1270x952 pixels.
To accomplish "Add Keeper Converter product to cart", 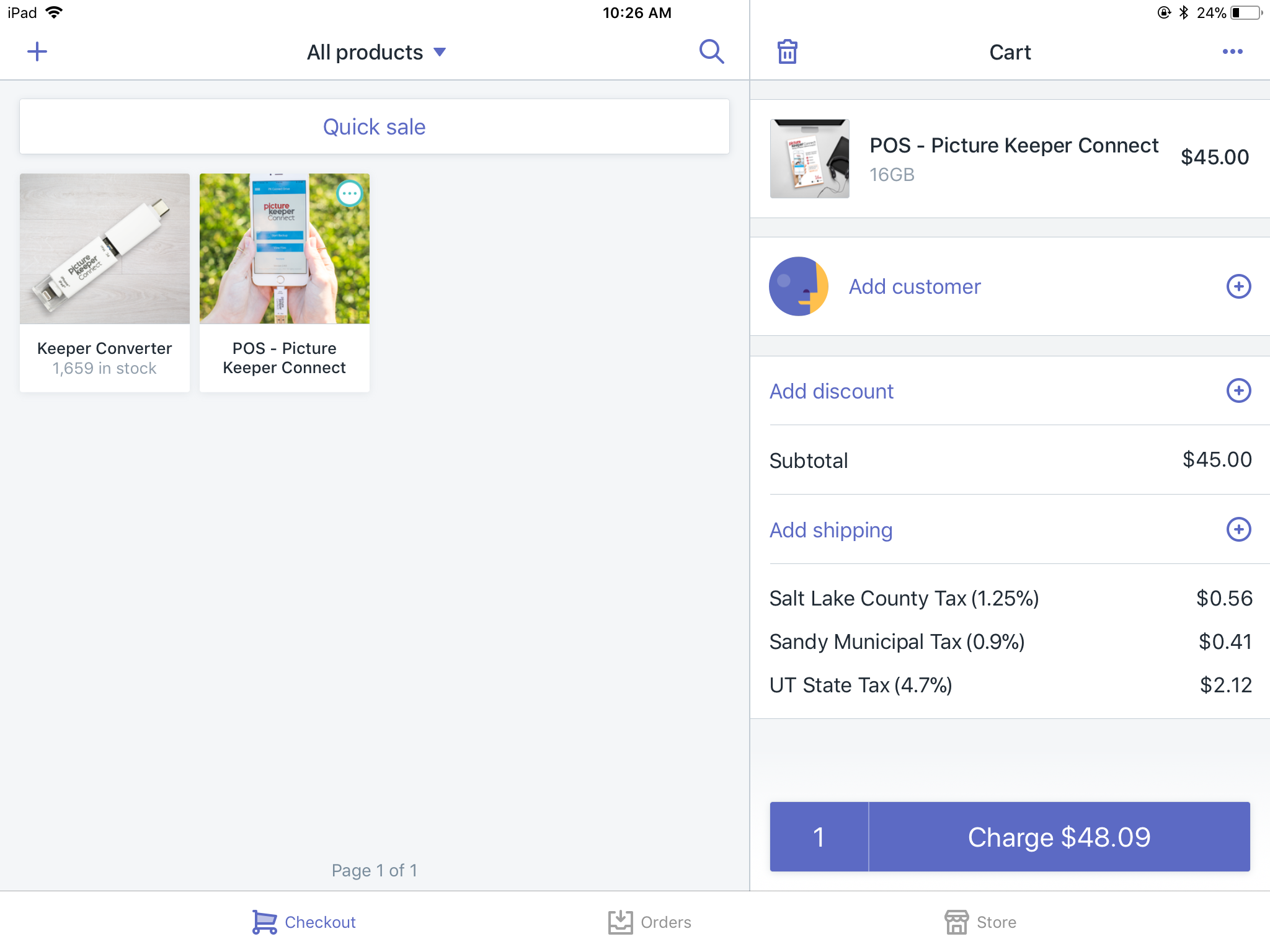I will click(105, 283).
